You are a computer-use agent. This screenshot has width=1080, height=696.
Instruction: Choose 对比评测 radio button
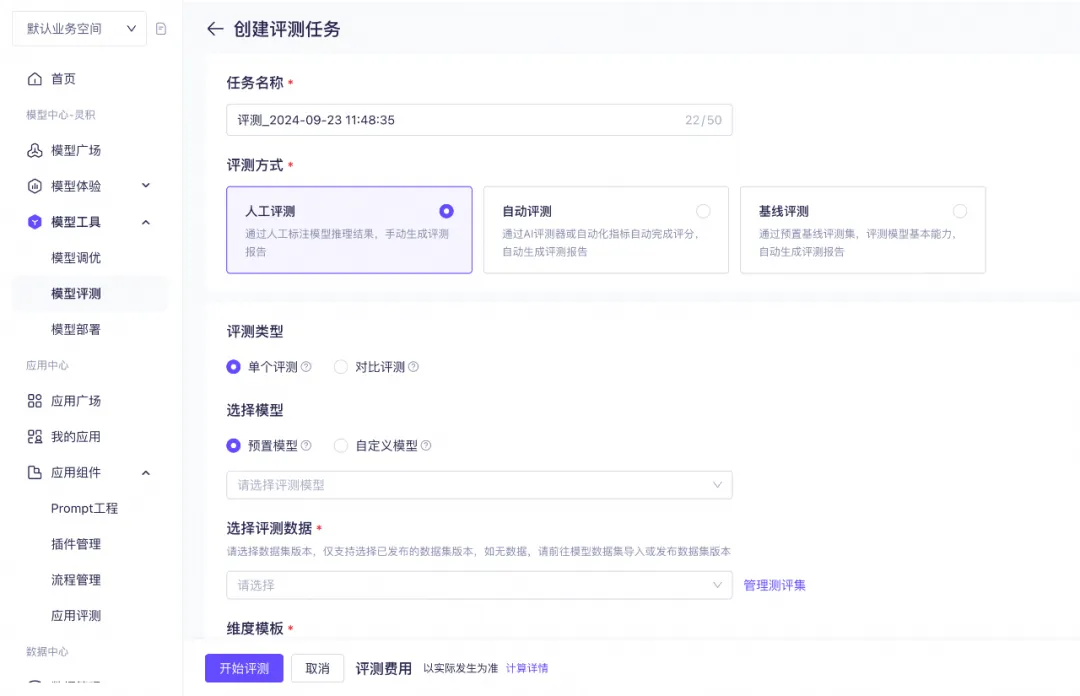click(x=341, y=367)
